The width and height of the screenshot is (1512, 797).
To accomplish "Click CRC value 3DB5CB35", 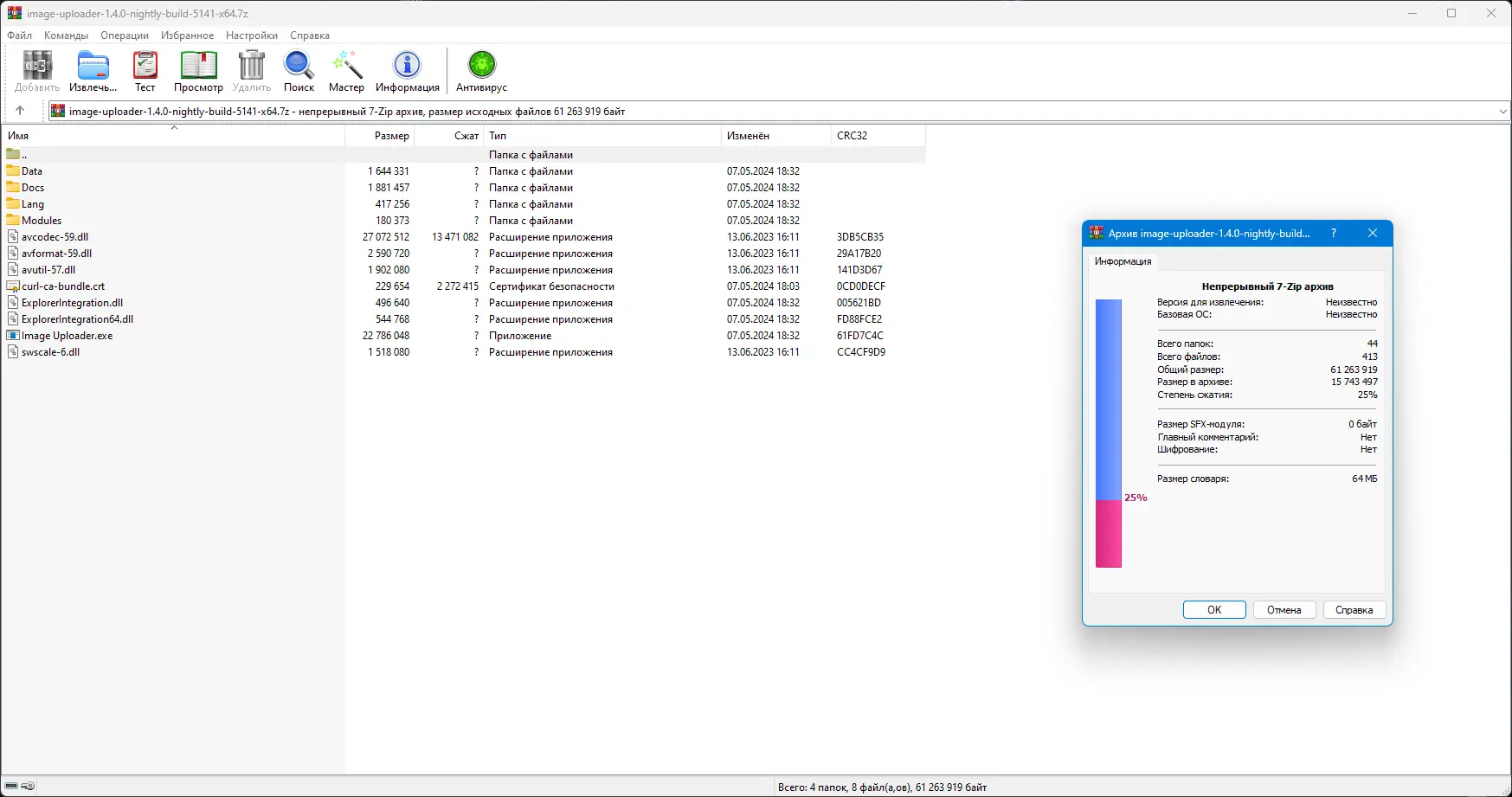I will 860,236.
